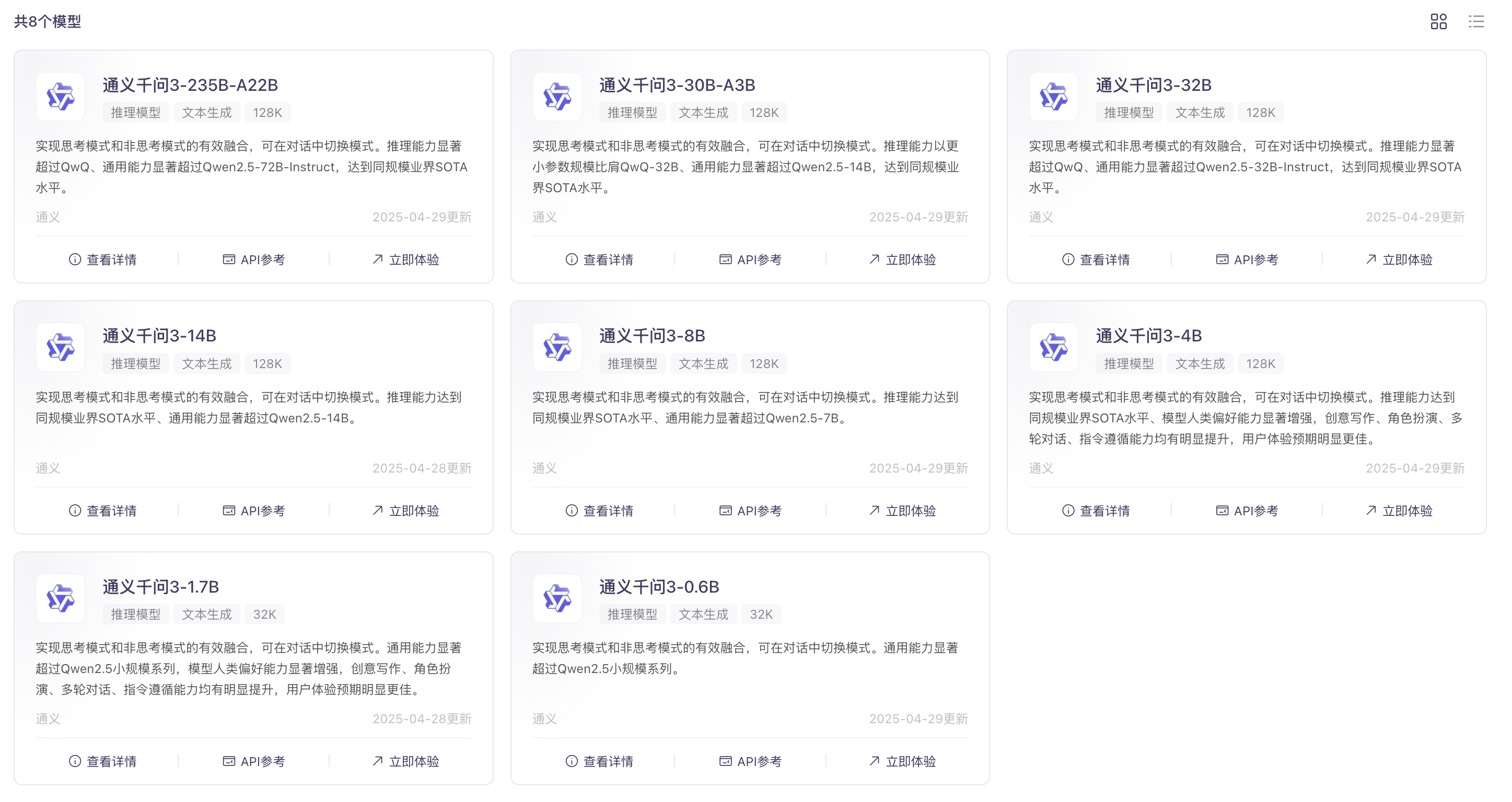The image size is (1512, 802).
Task: Click the 推理模型 tag on 通义千问3-8B
Action: coord(632,364)
